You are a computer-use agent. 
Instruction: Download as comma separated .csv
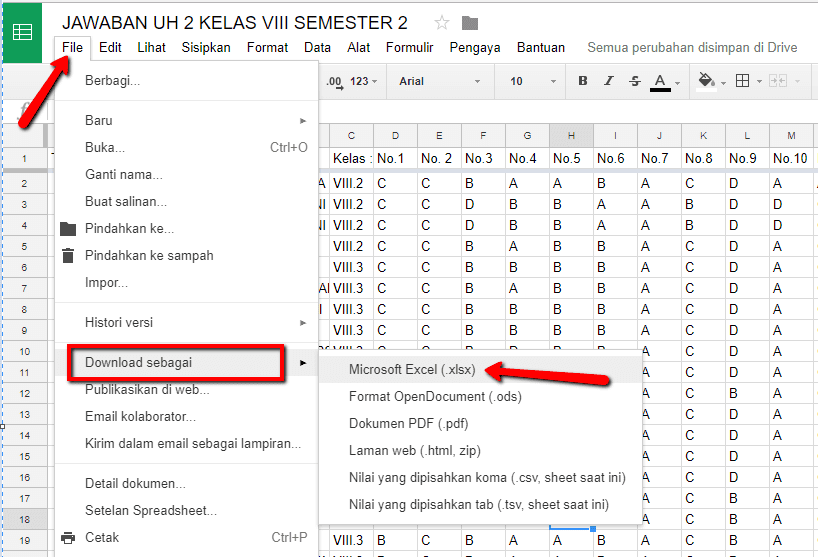click(x=480, y=478)
